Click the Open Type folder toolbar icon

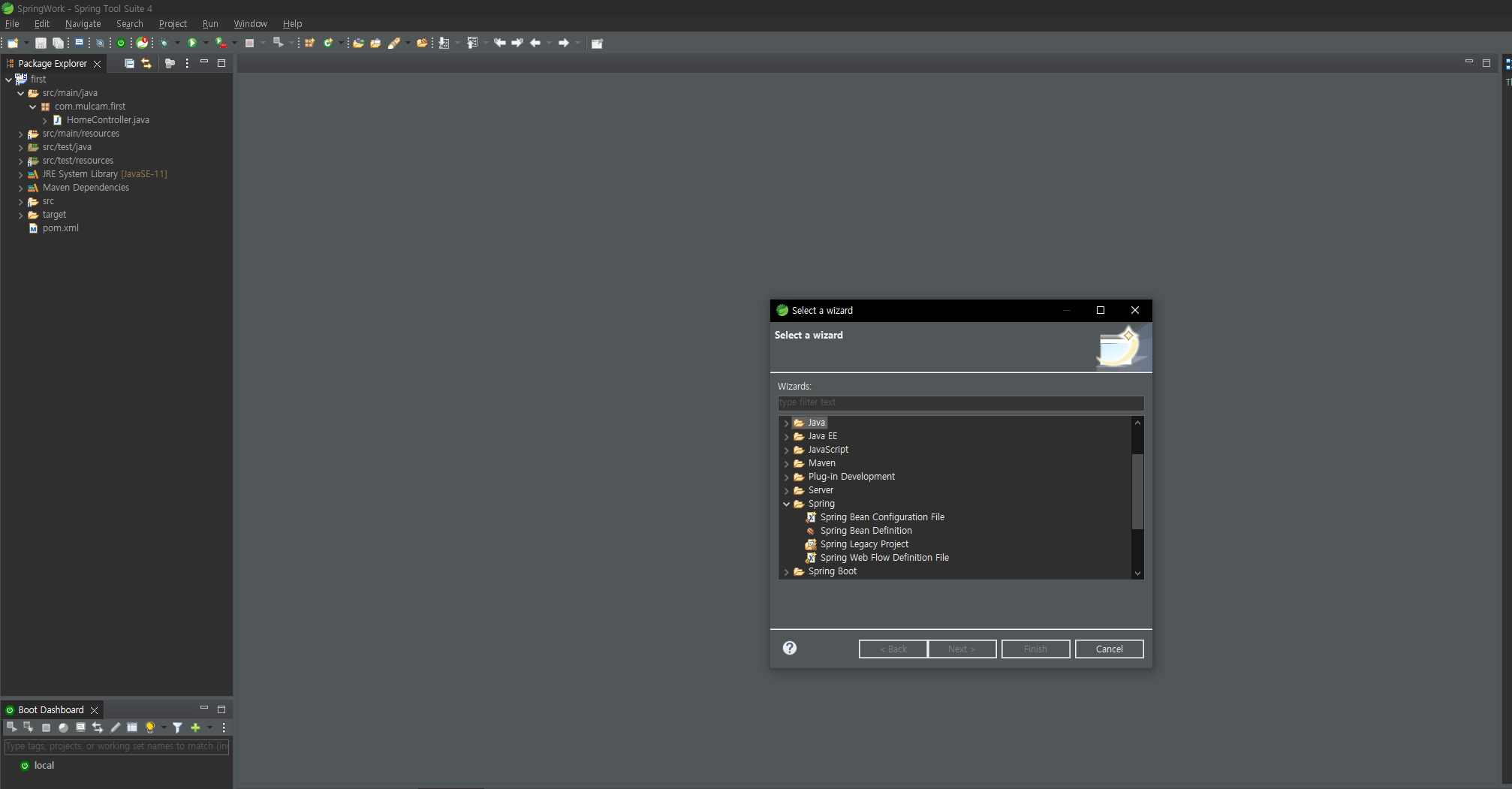point(358,43)
